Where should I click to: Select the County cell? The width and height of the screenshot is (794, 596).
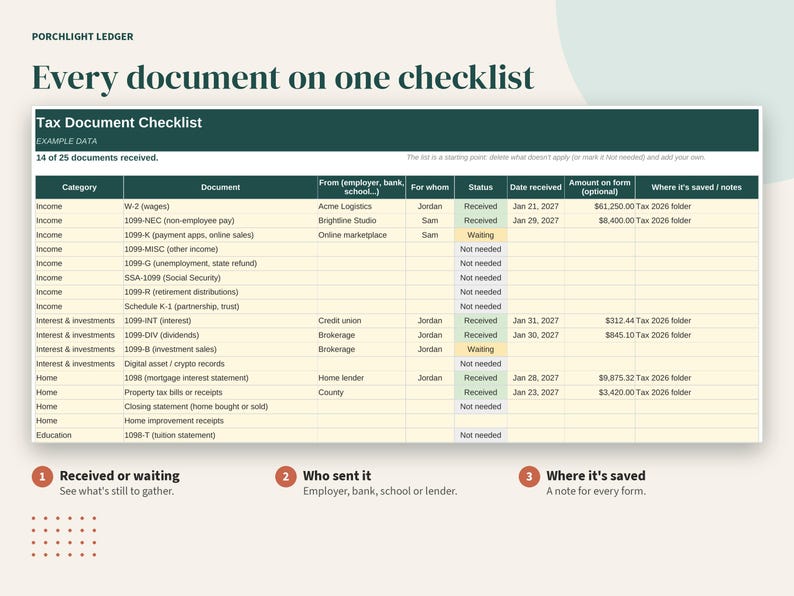361,392
